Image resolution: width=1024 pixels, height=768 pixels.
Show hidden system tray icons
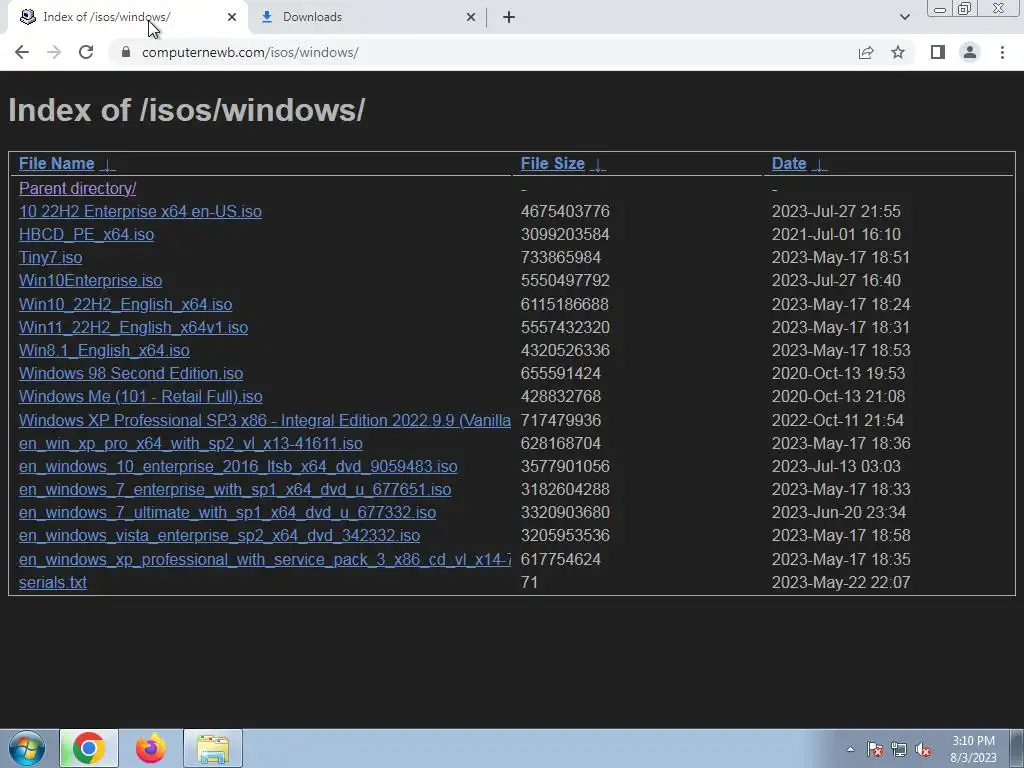(850, 749)
